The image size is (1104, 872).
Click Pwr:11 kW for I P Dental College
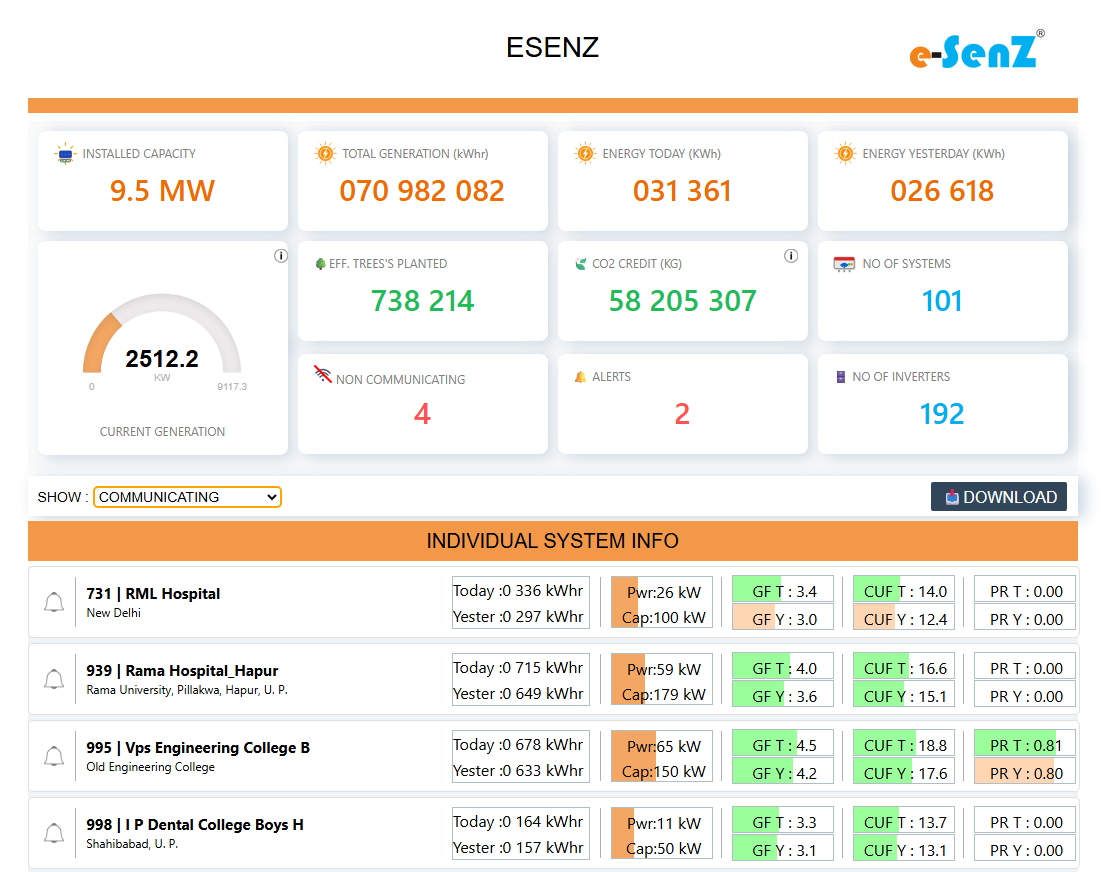pos(662,823)
